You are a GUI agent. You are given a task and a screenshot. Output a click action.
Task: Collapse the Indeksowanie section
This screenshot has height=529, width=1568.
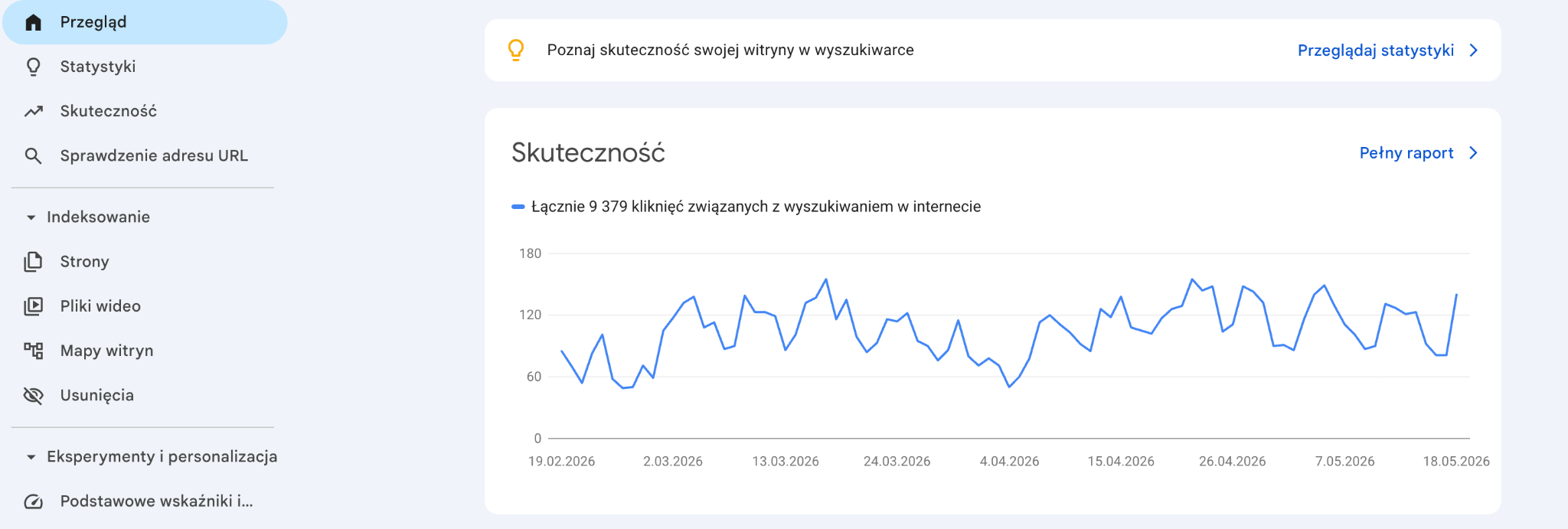point(31,217)
